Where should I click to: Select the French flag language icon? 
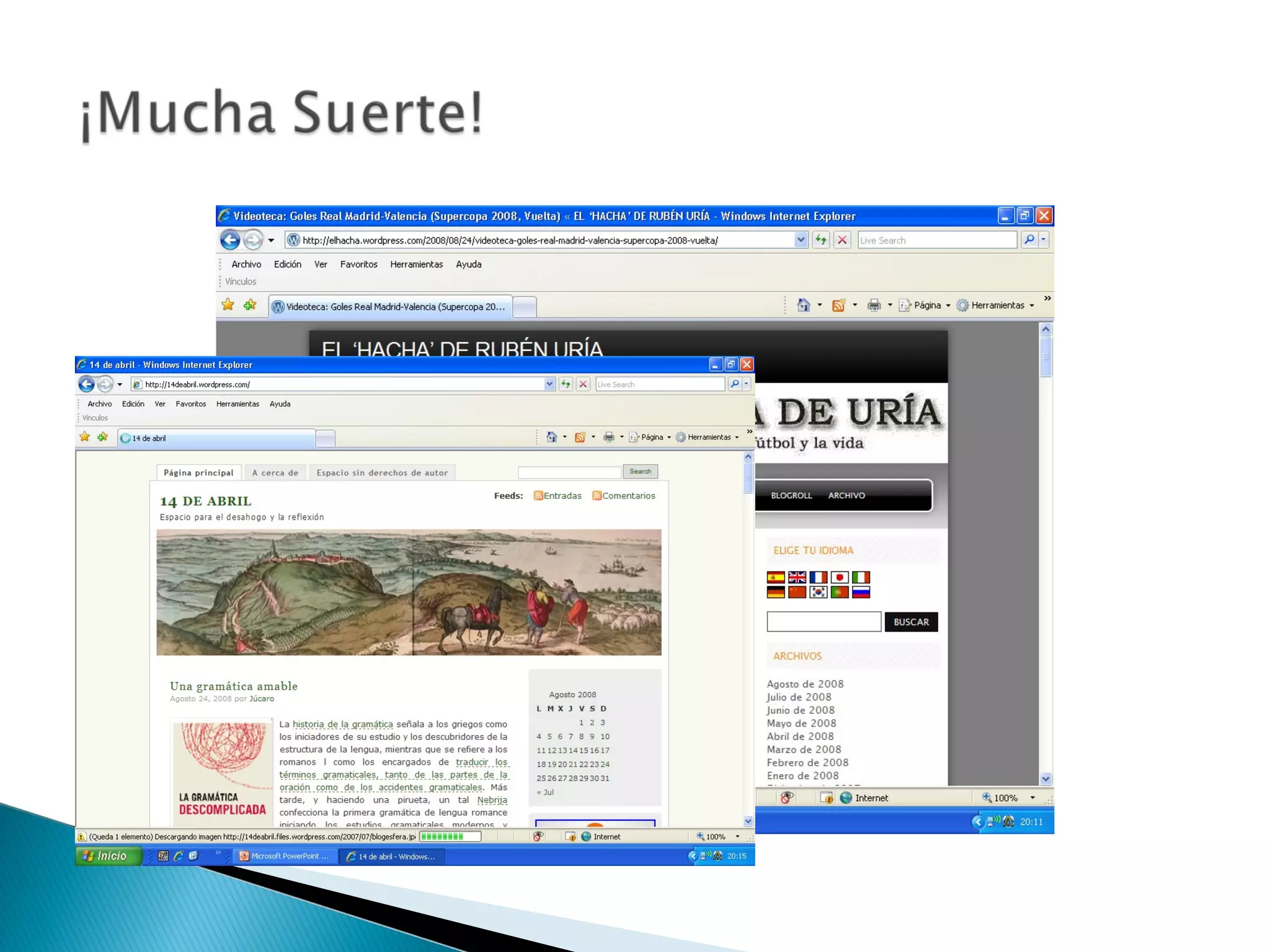[819, 578]
